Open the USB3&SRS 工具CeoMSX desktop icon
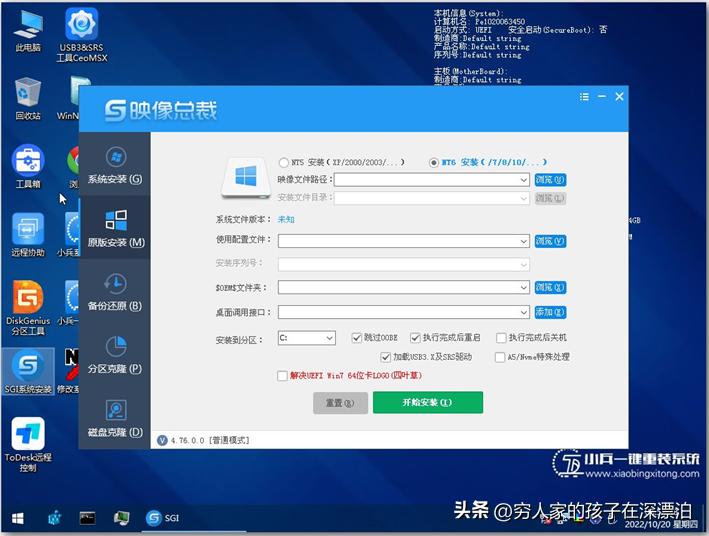This screenshot has height=536, width=709. pos(82,35)
